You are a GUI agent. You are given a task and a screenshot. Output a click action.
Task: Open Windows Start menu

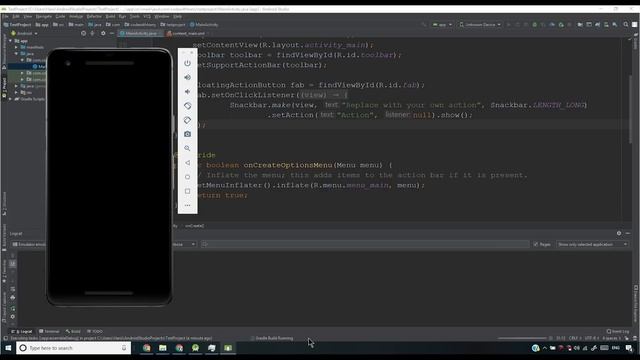8,348
